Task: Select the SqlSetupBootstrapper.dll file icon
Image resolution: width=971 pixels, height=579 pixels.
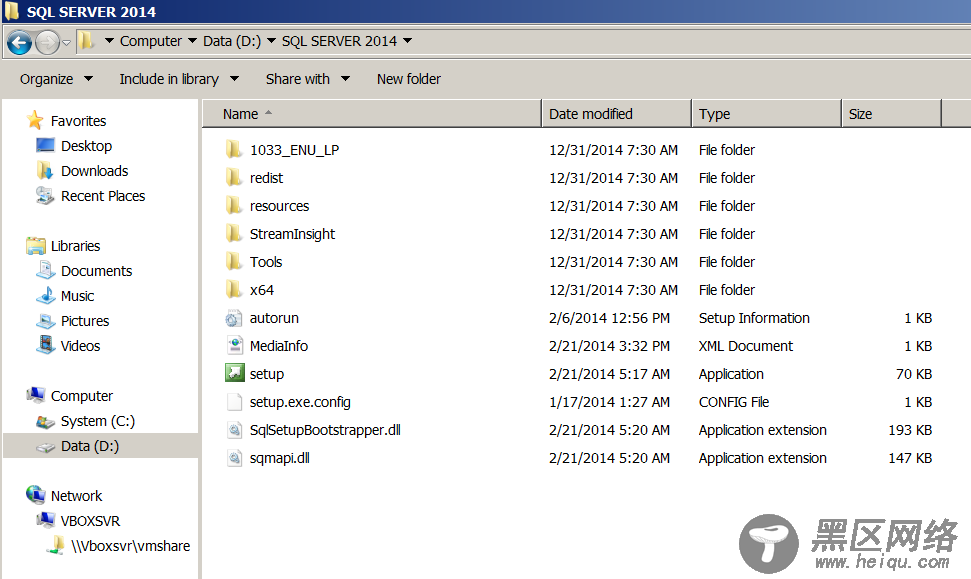Action: [234, 429]
